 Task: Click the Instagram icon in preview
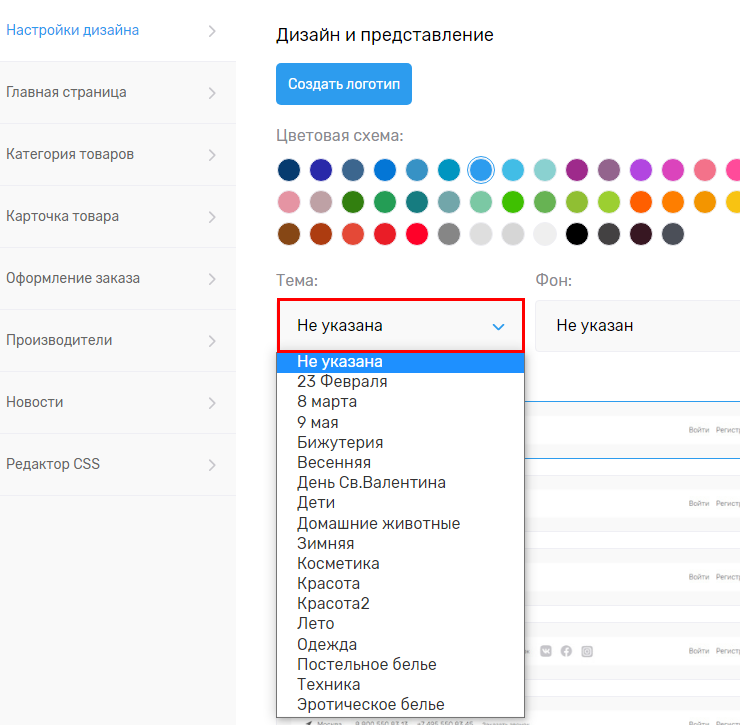[x=587, y=651]
